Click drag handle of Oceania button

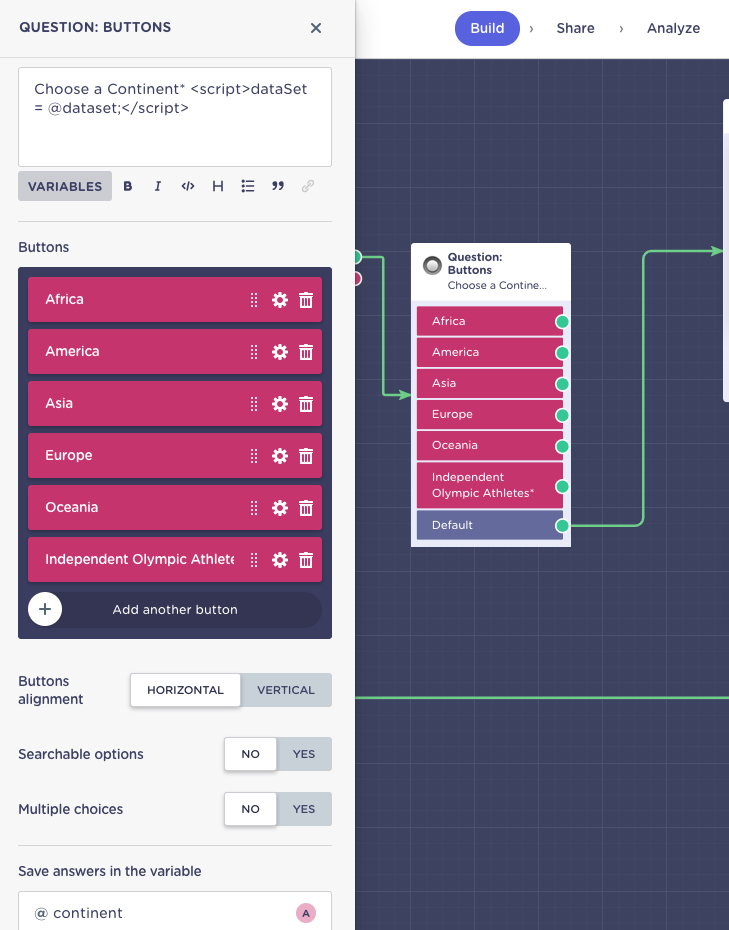tap(254, 508)
